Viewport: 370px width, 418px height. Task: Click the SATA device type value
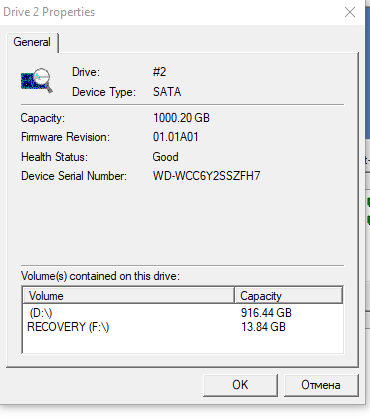[x=167, y=92]
